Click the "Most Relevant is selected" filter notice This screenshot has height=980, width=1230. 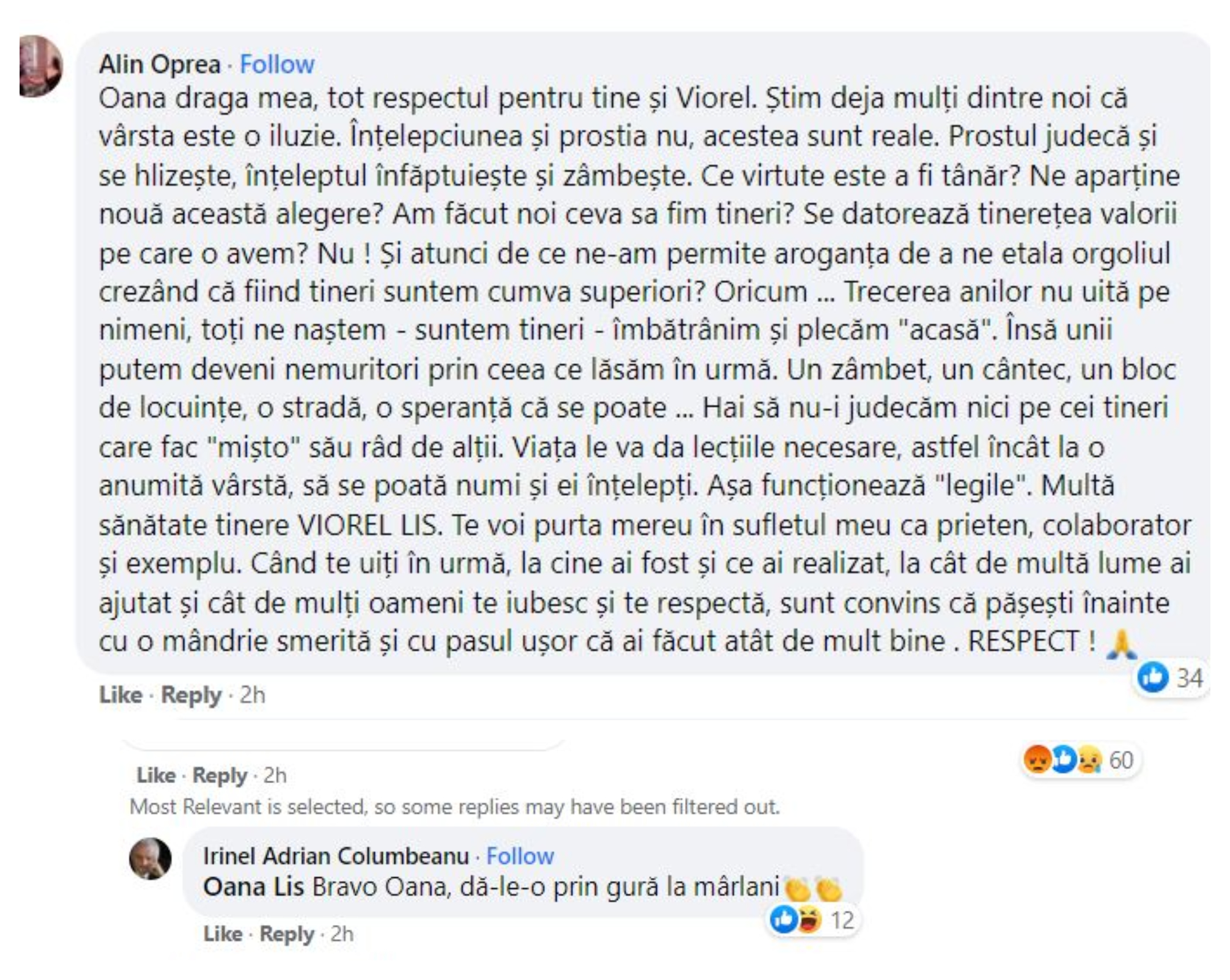click(x=454, y=806)
